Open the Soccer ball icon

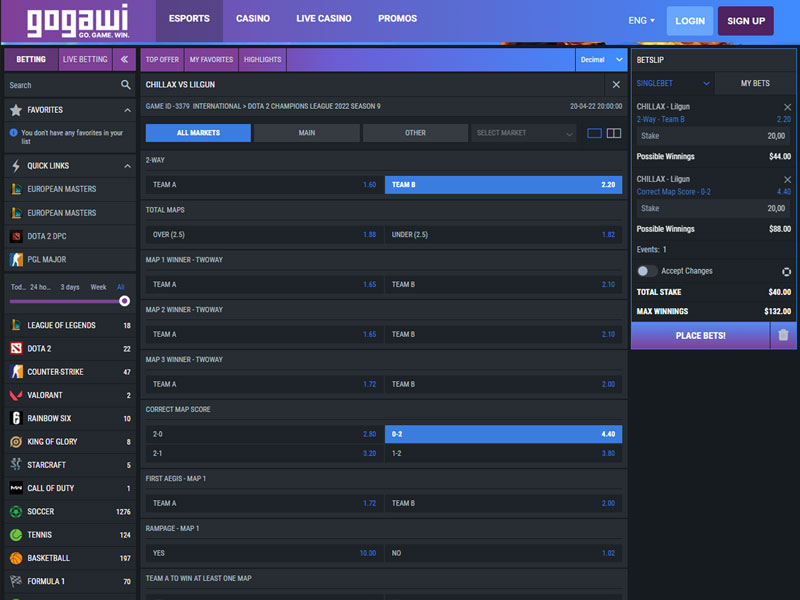coord(16,511)
